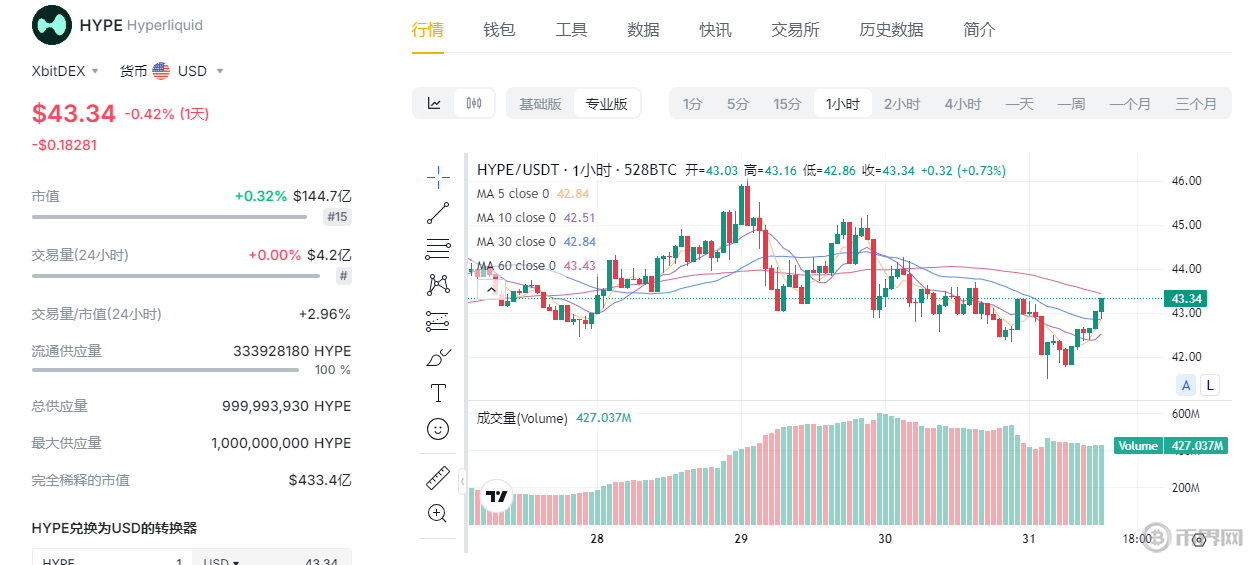Select the 一个月 interval
1254x565 pixels.
1129,104
